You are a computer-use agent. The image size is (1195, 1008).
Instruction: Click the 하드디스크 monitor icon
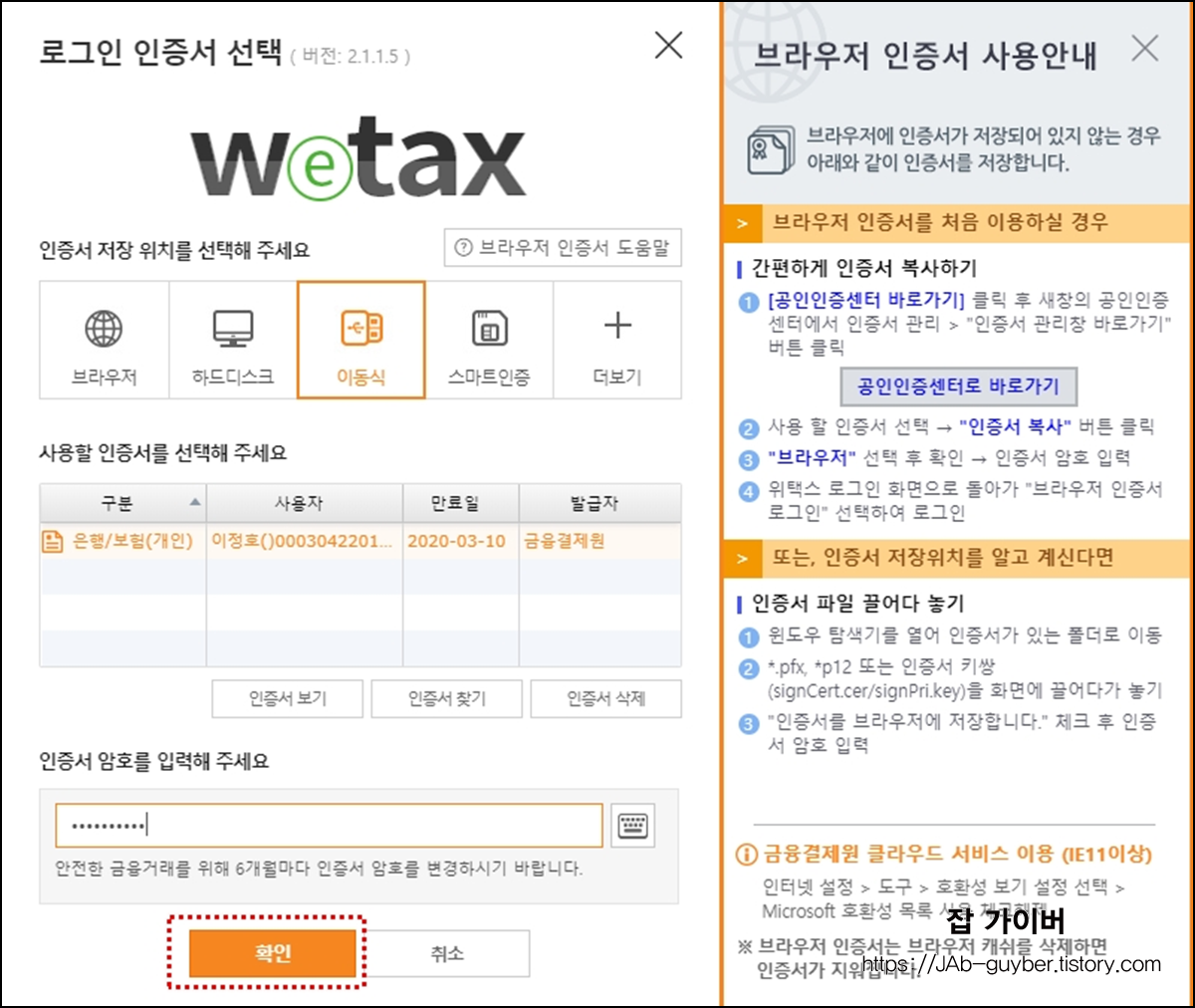[x=233, y=328]
